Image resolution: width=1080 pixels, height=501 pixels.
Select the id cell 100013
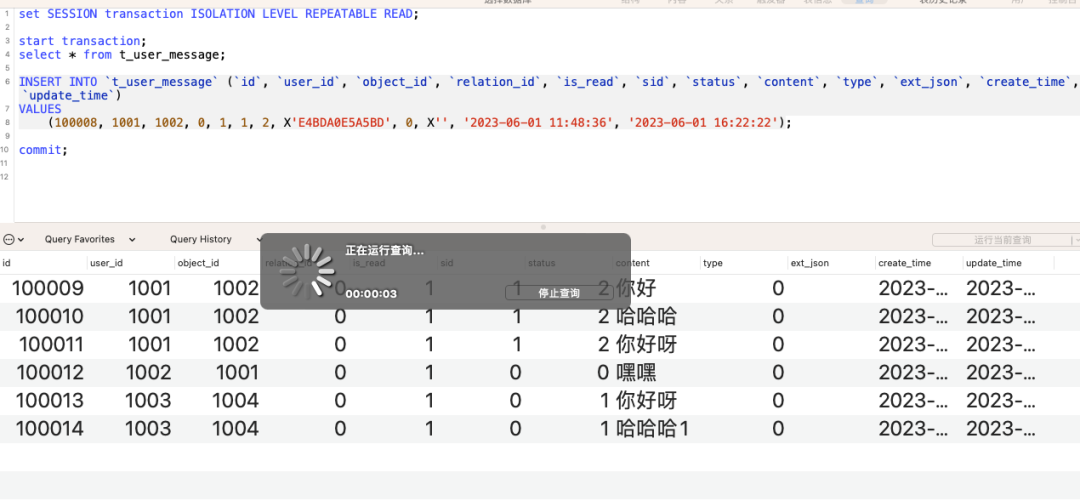(x=50, y=400)
